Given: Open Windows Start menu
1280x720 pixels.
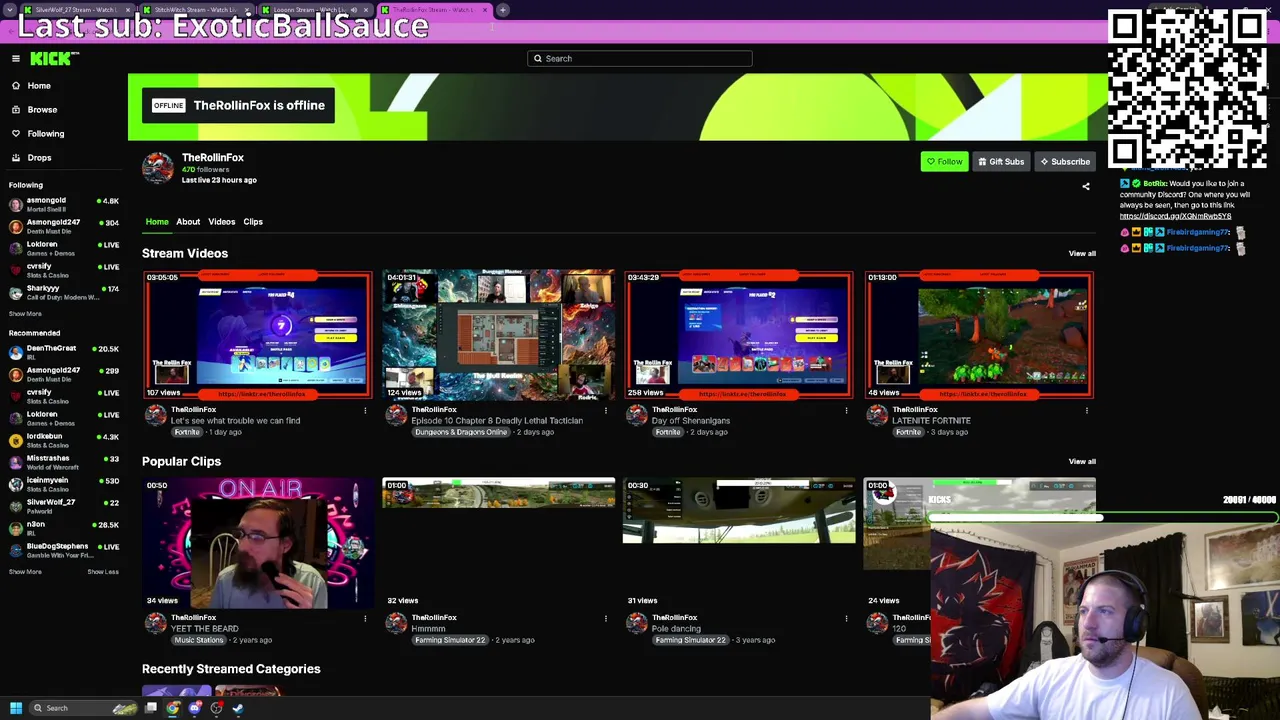Looking at the screenshot, I should [15, 708].
